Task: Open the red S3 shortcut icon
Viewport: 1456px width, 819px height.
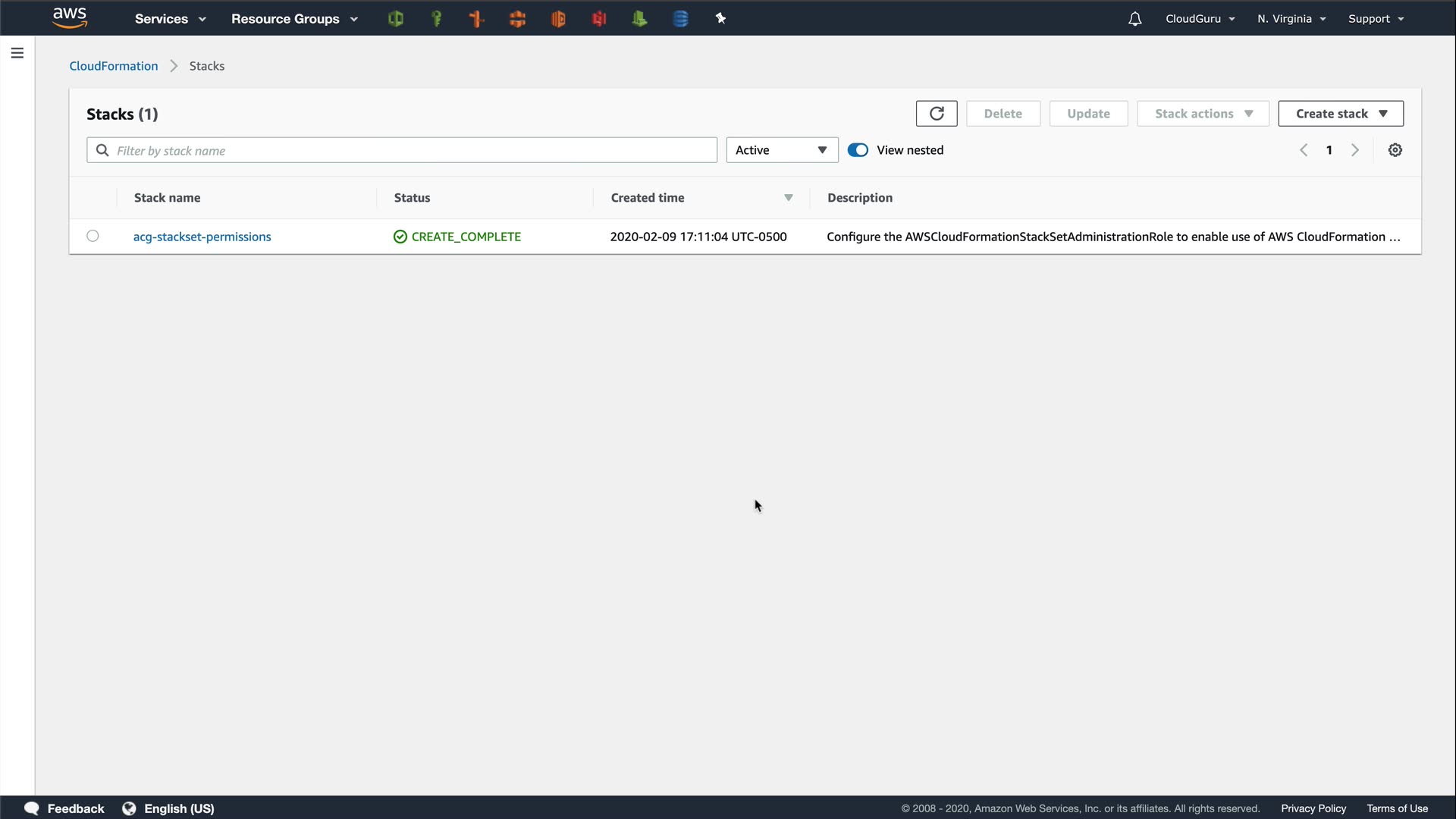Action: (599, 19)
